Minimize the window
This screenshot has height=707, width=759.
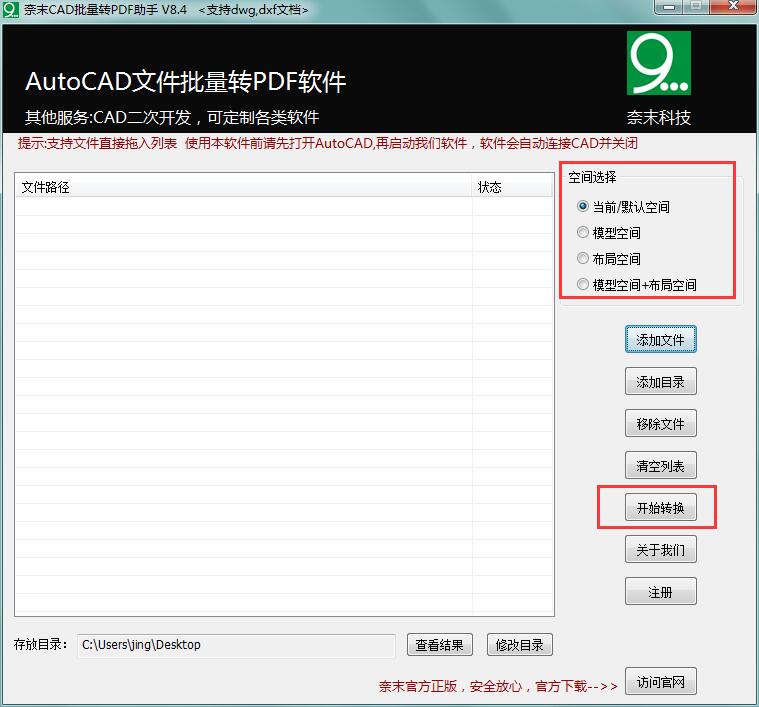click(668, 7)
